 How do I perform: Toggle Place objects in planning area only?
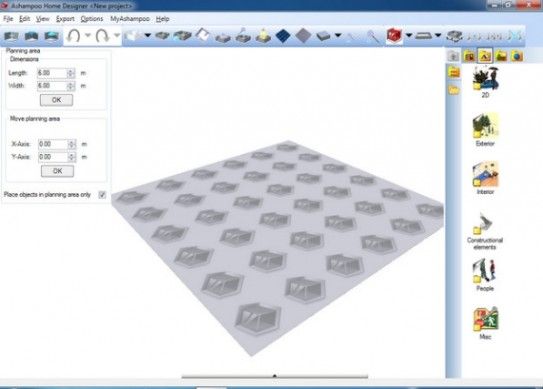pyautogui.click(x=102, y=195)
